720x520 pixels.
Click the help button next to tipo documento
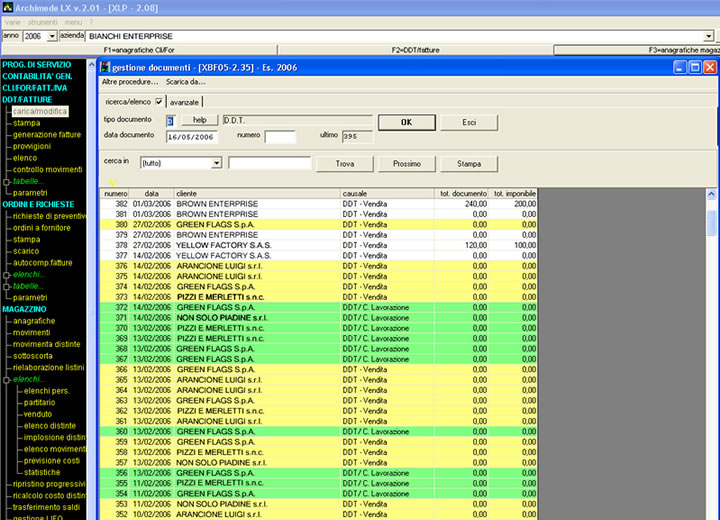[199, 120]
